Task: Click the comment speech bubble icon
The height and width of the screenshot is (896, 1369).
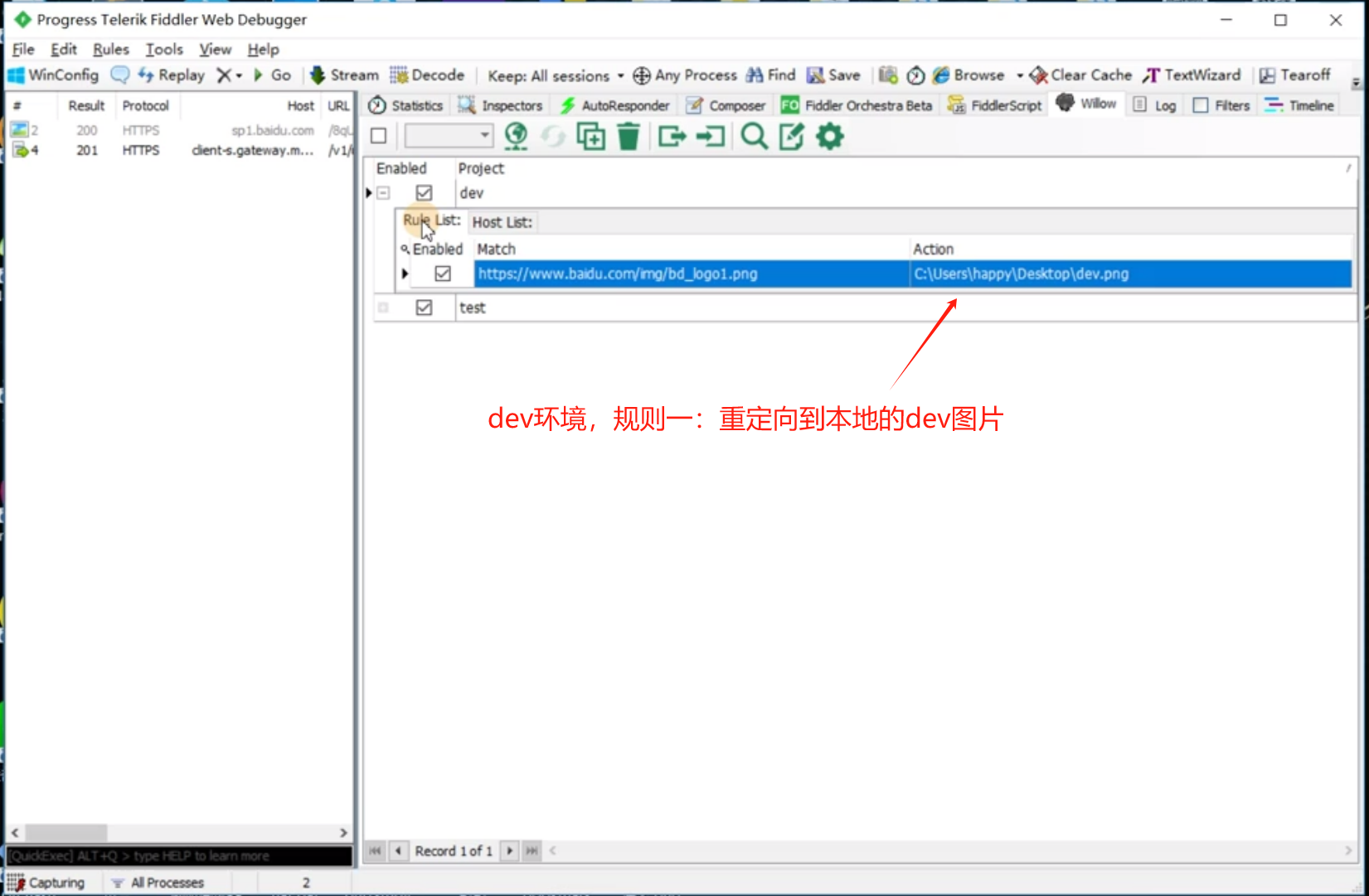Action: click(x=120, y=75)
